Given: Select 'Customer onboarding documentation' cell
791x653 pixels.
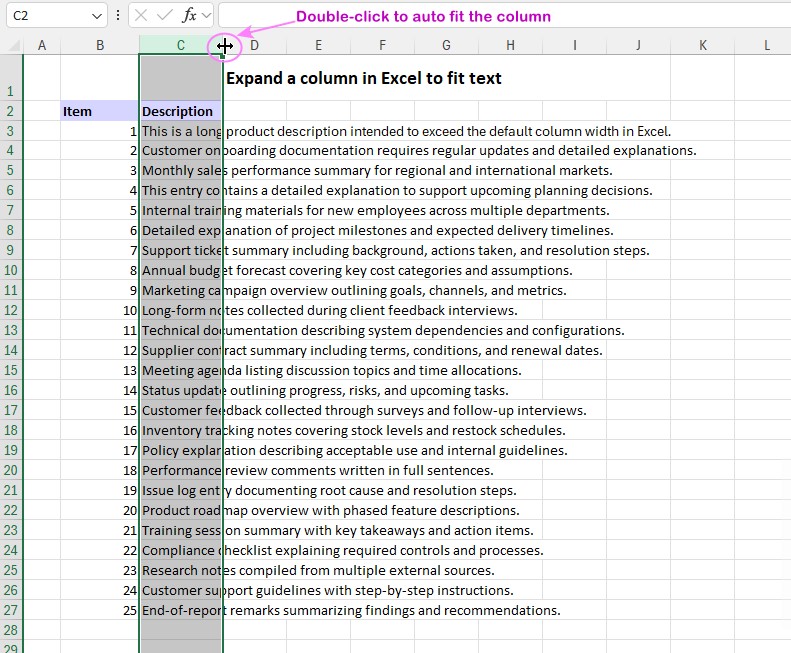Looking at the screenshot, I should click(x=181, y=150).
